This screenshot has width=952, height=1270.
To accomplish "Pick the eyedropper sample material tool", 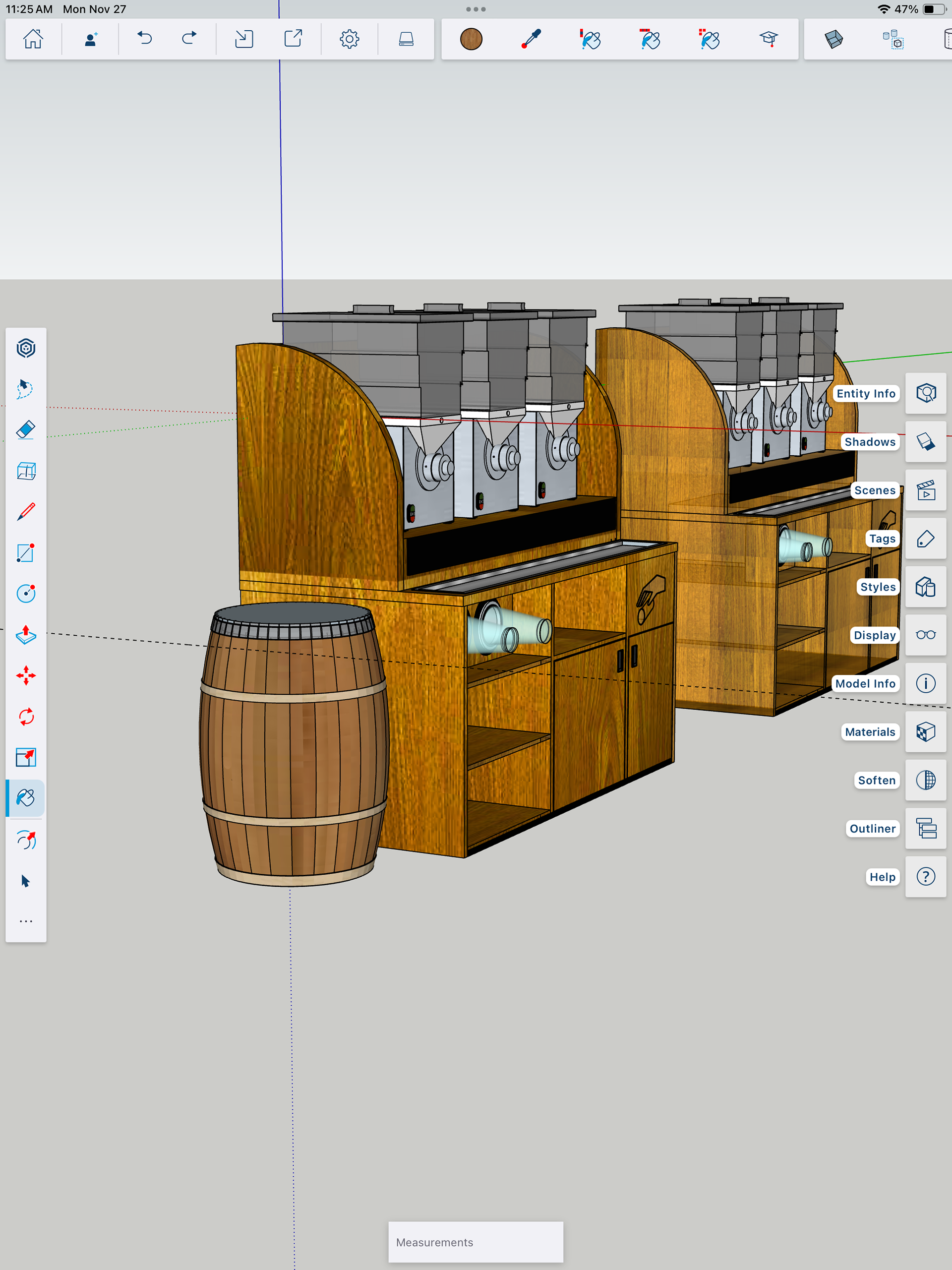I will (x=531, y=39).
